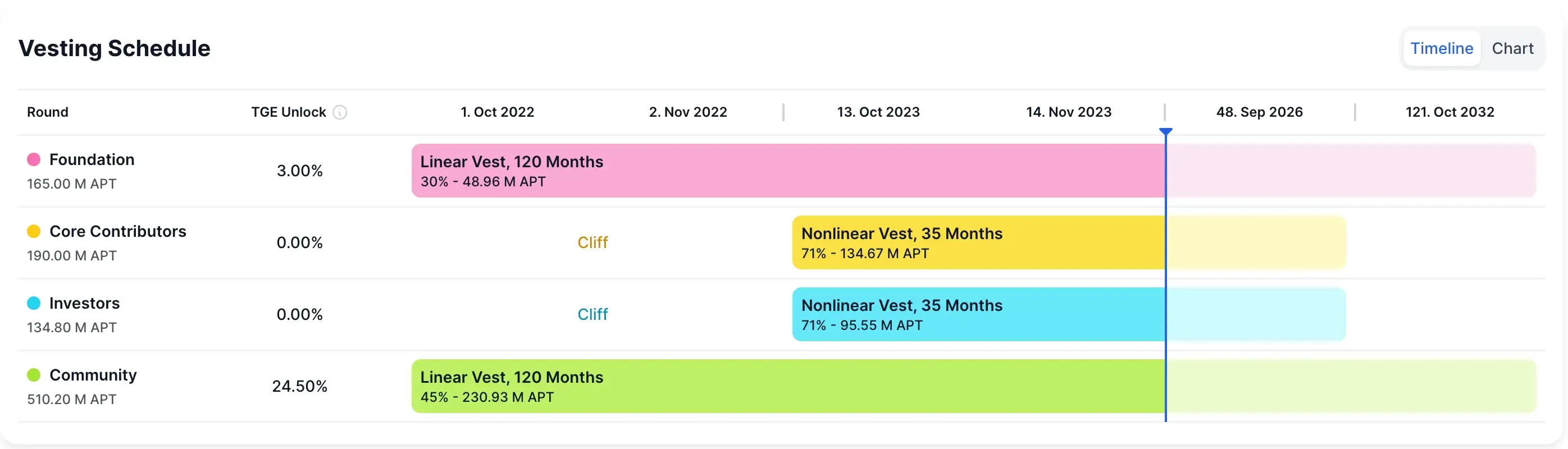Click the Investors Cliff label
The image size is (1568, 449).
(x=592, y=314)
